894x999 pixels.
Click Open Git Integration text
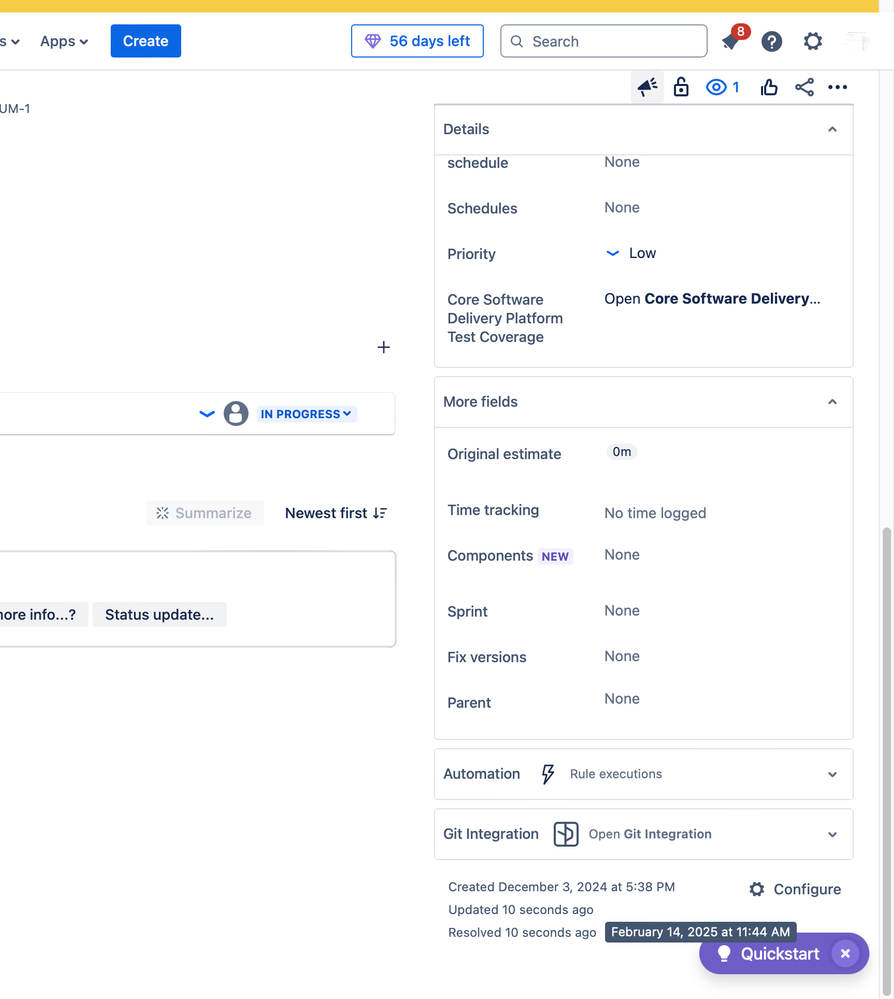point(650,834)
